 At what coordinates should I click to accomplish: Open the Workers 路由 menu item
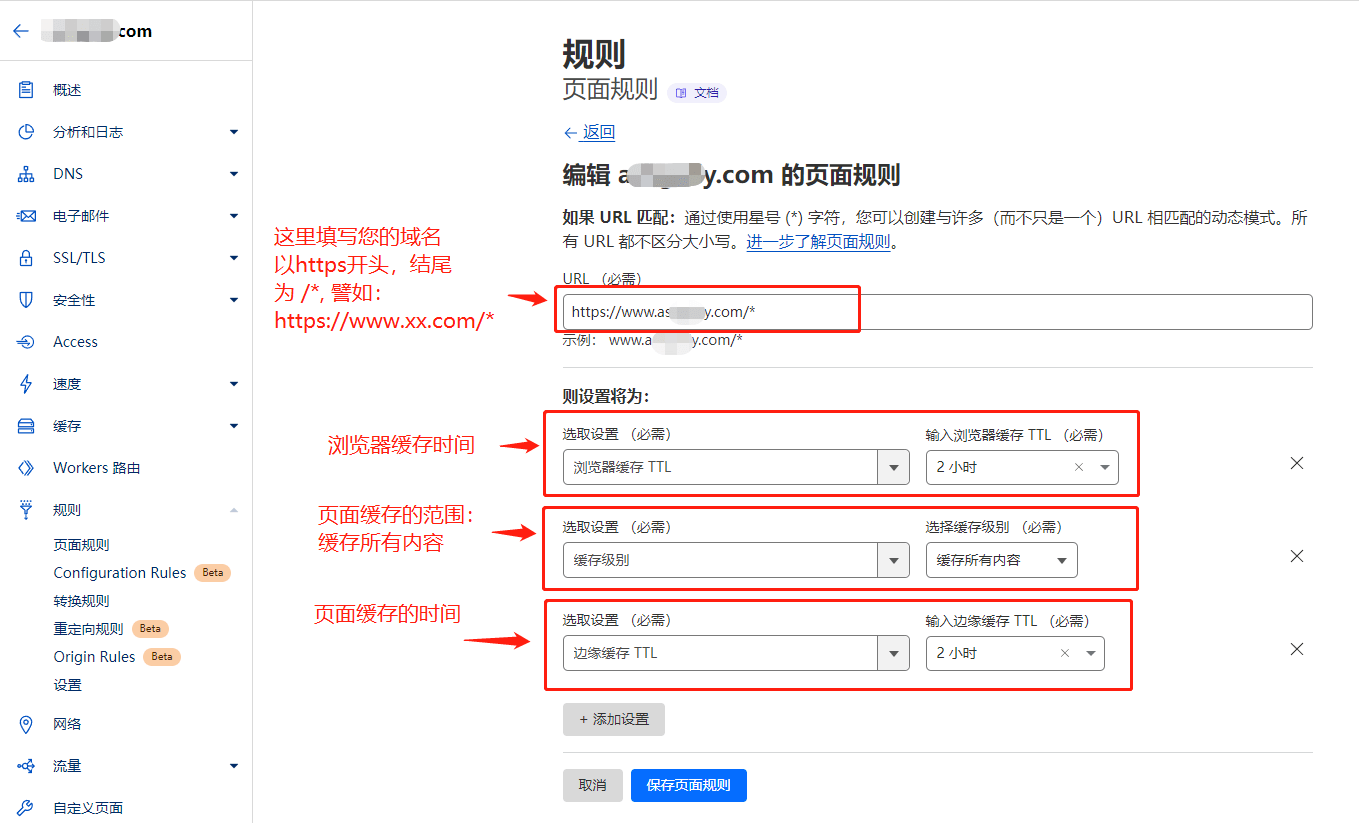(97, 468)
